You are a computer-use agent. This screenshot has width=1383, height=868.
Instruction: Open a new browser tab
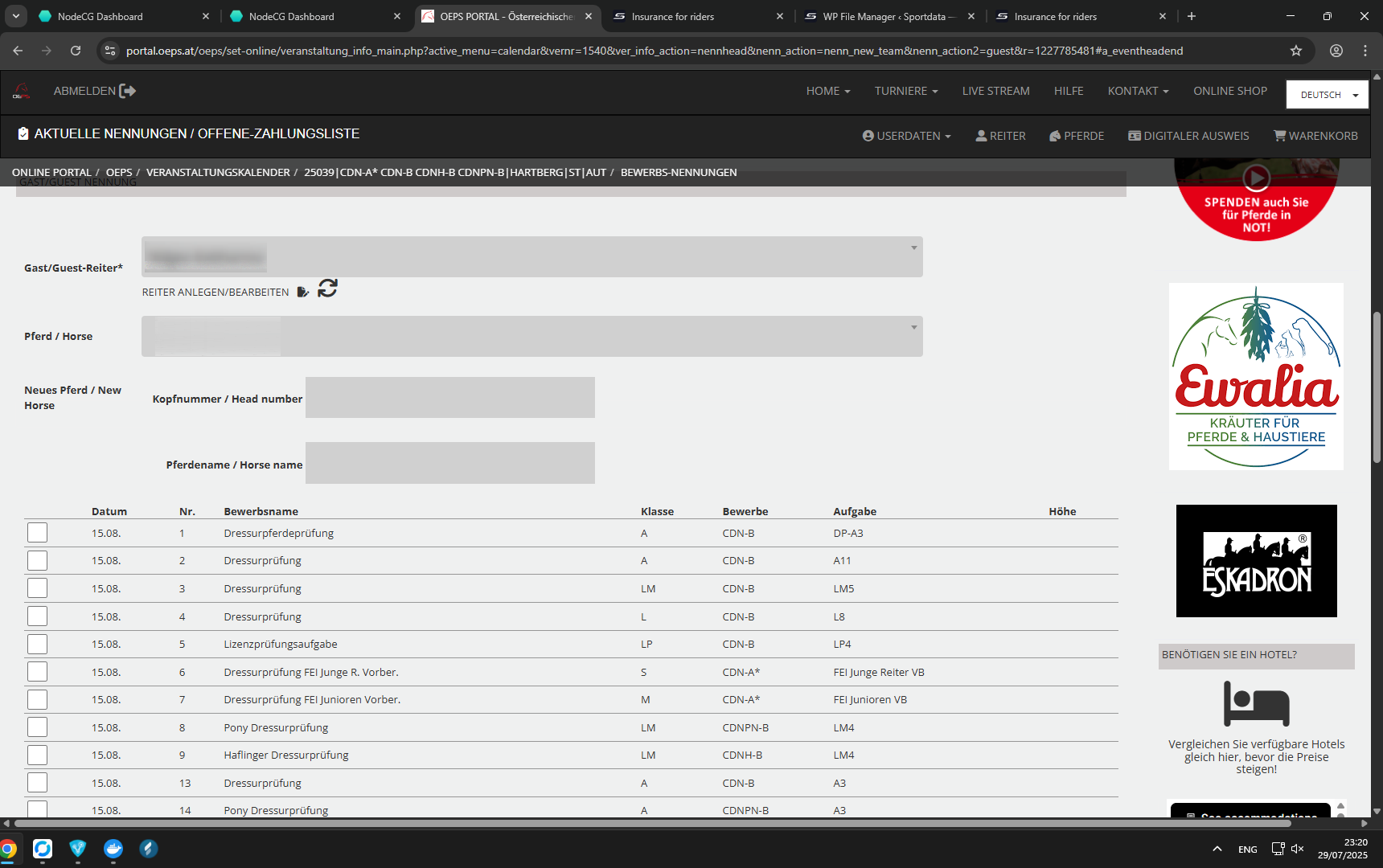click(1192, 16)
